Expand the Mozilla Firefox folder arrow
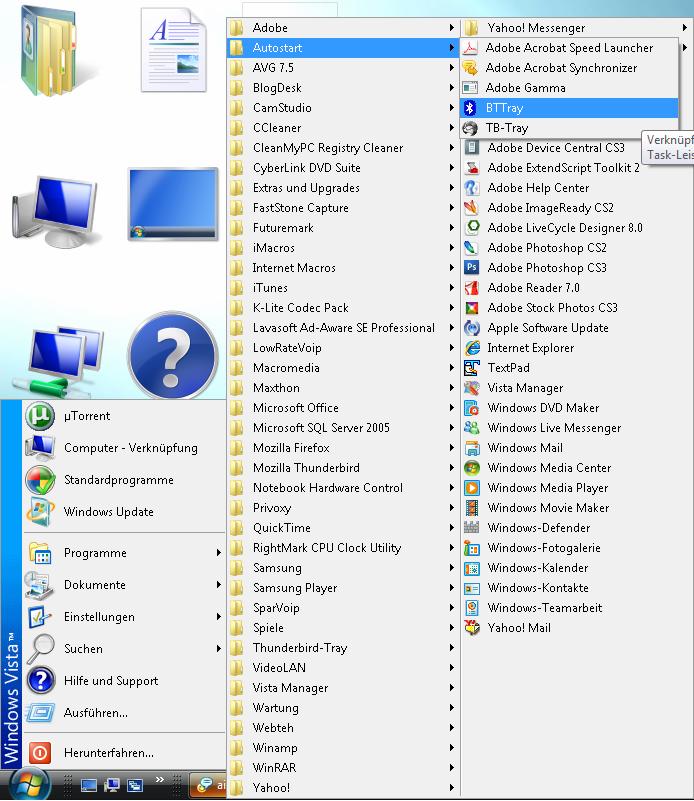This screenshot has height=801, width=694. [x=451, y=447]
